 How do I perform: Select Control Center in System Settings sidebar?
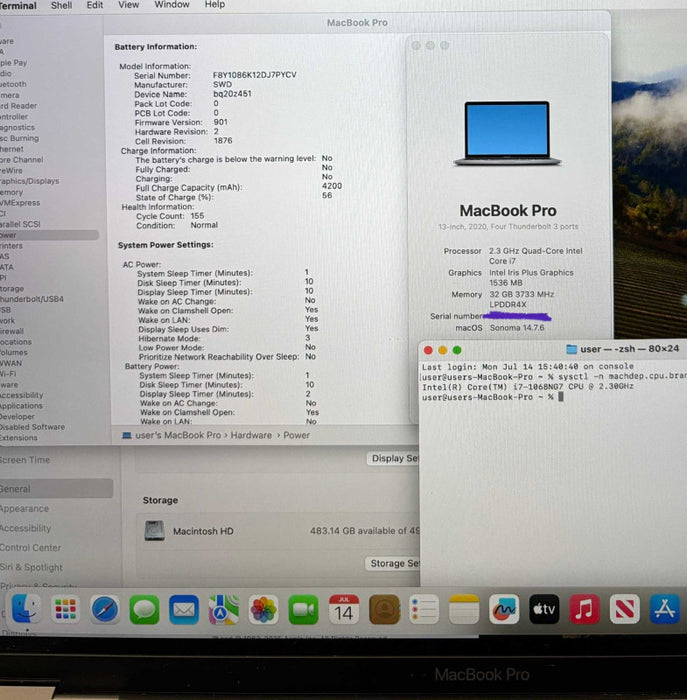[30, 548]
